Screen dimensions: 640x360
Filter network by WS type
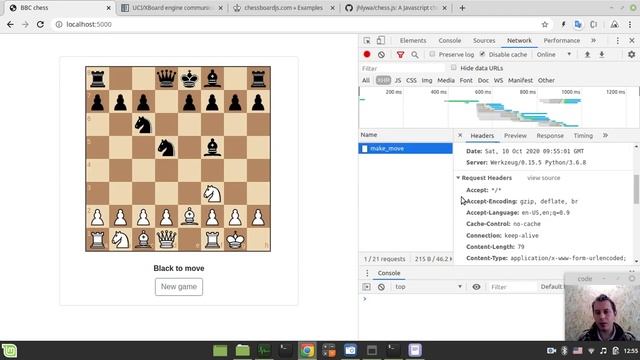pos(498,80)
